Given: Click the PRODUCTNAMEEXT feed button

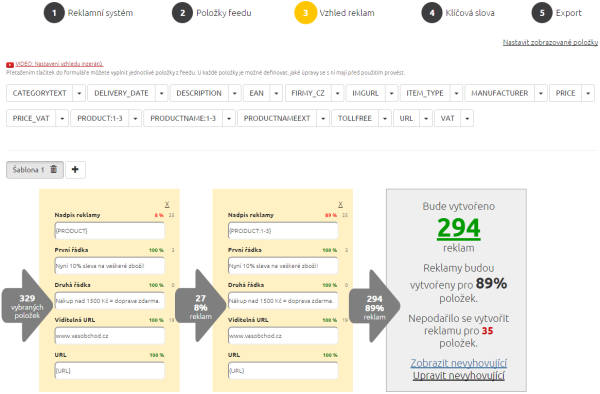Looking at the screenshot, I should coord(277,118).
